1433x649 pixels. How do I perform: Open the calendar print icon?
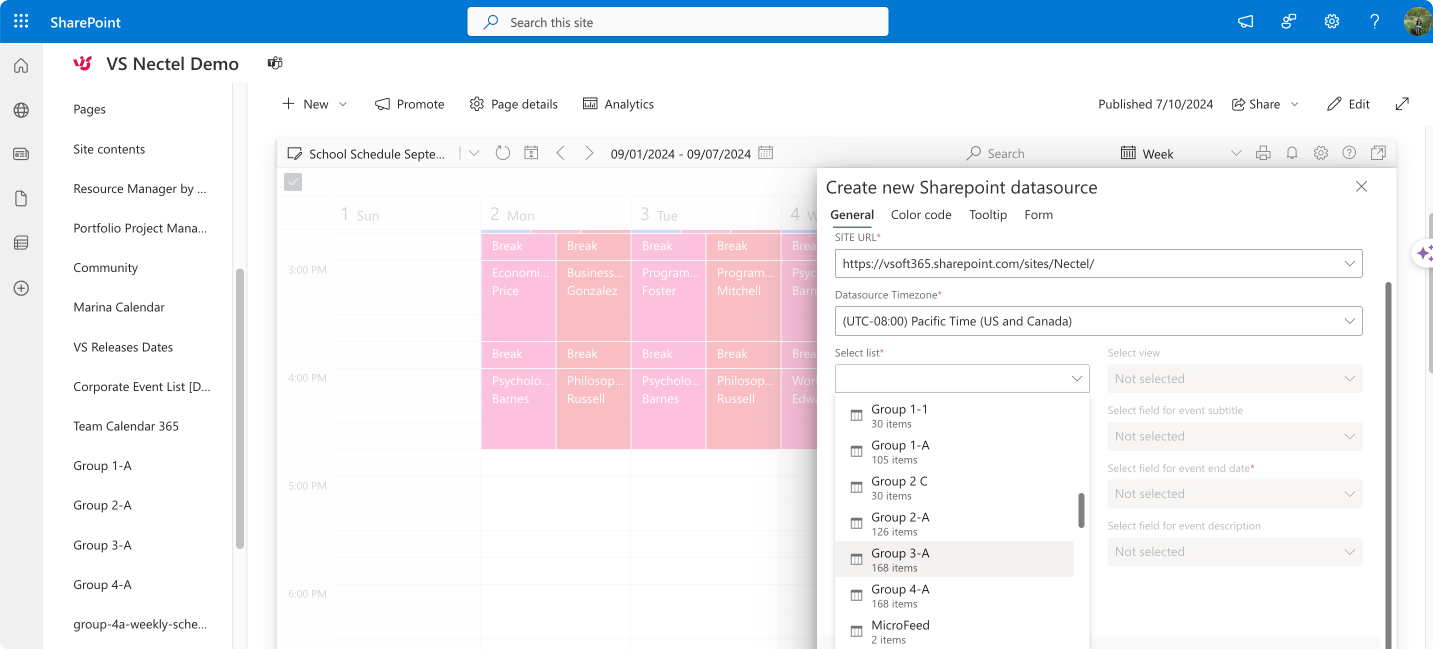1263,153
